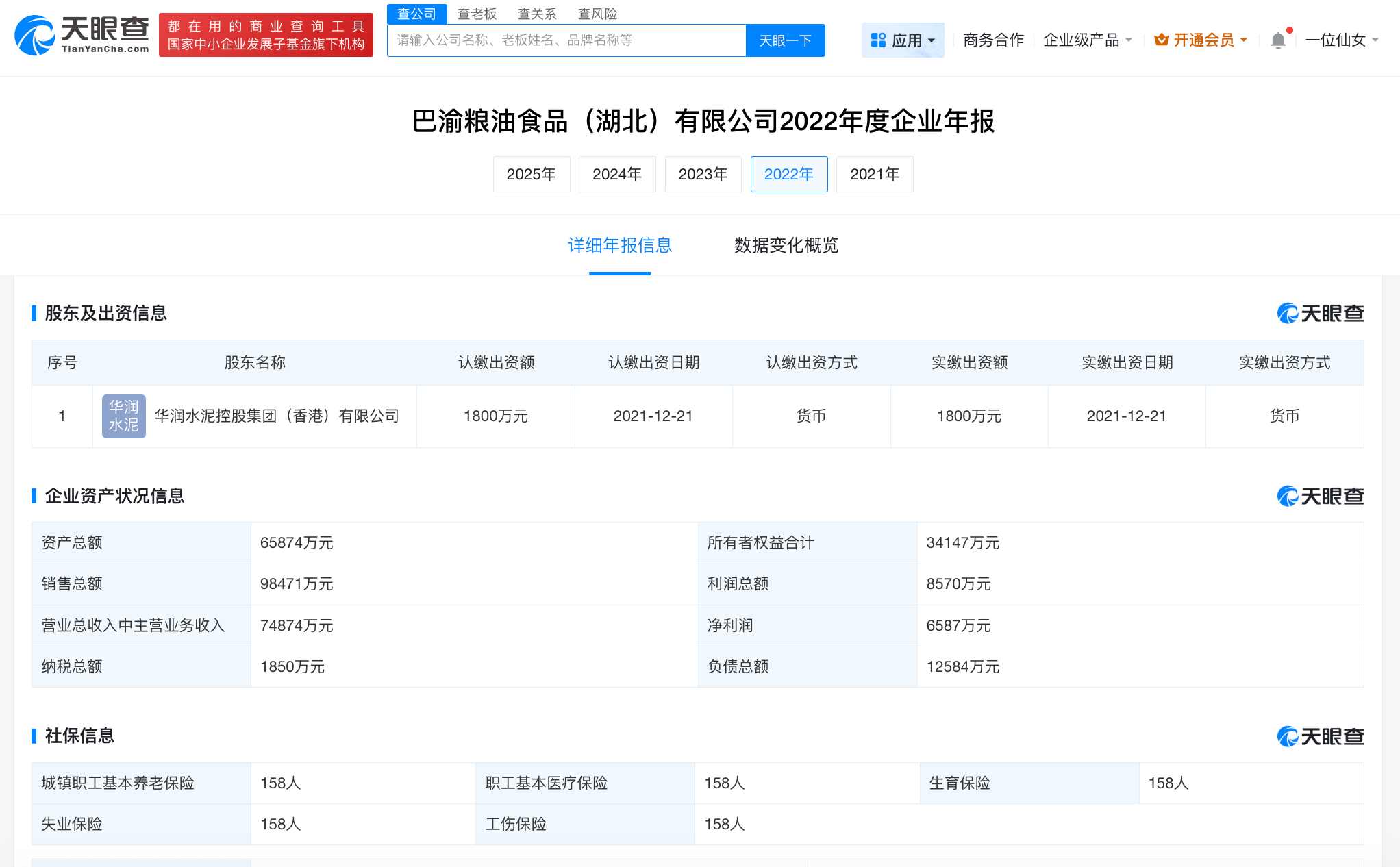The height and width of the screenshot is (867, 1400).
Task: Switch to the 数据变化概览 tab
Action: [x=786, y=245]
